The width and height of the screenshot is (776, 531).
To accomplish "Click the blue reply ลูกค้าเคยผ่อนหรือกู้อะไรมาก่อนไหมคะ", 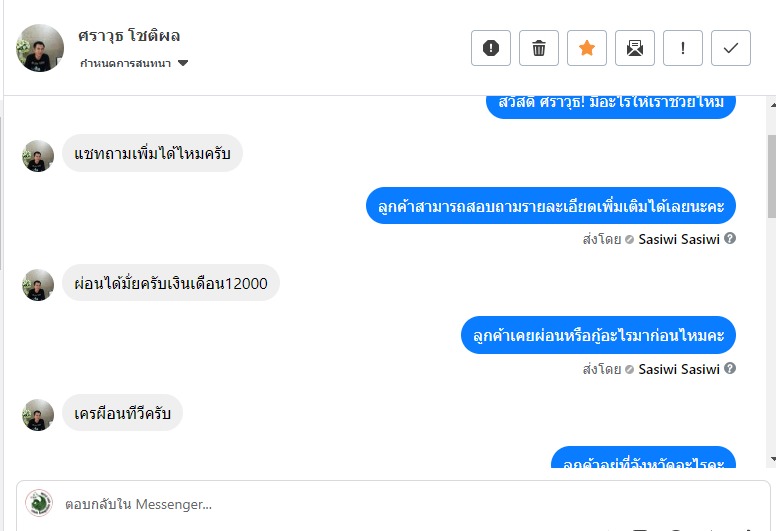I will [x=598, y=335].
